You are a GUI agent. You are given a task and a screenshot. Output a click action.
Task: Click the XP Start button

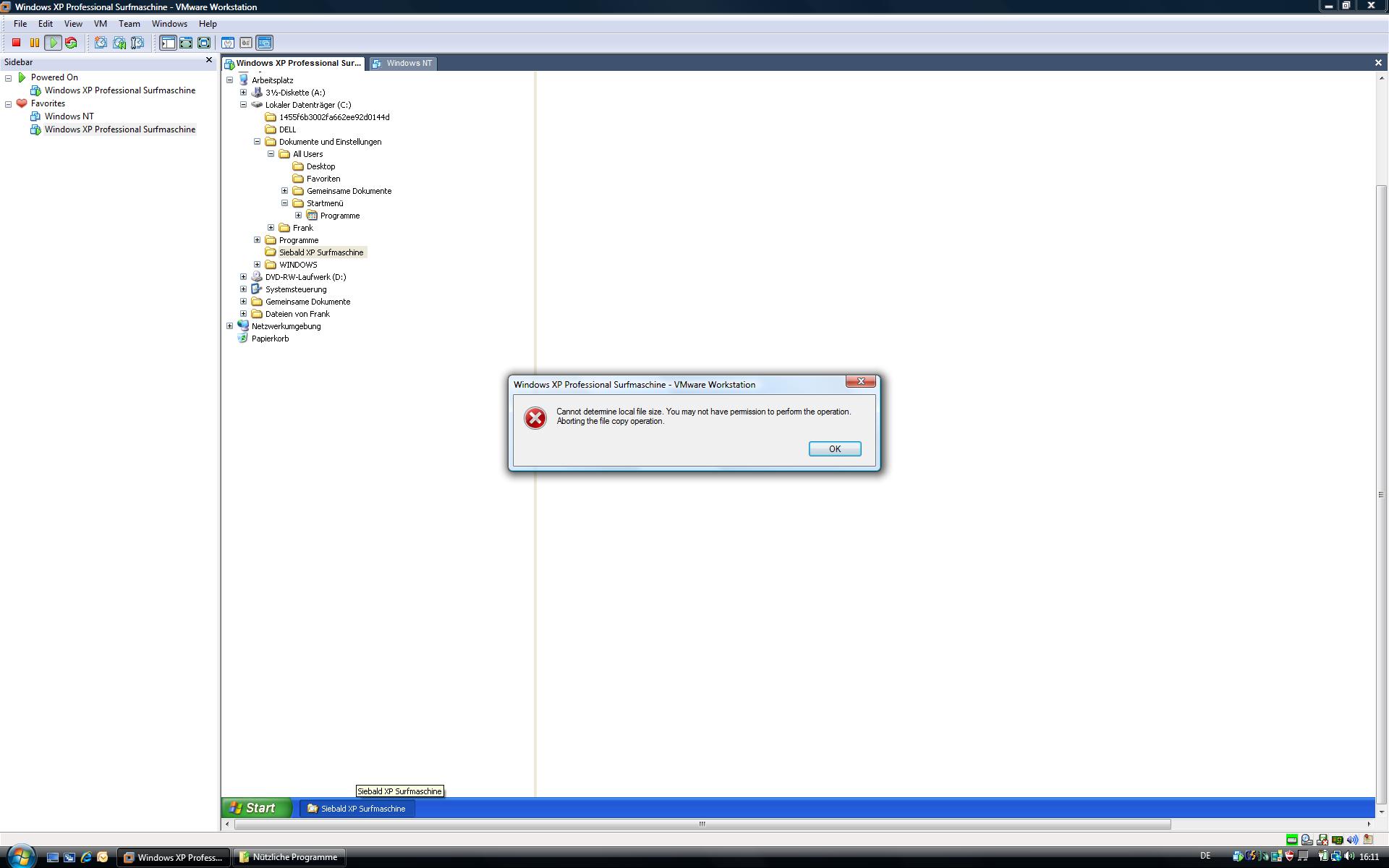tap(255, 808)
